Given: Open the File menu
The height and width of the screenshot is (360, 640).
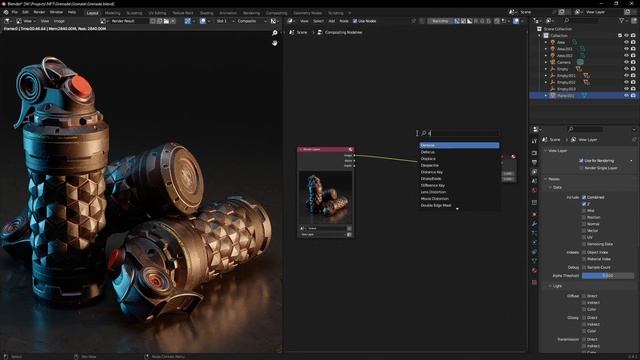Looking at the screenshot, I should click(x=15, y=12).
